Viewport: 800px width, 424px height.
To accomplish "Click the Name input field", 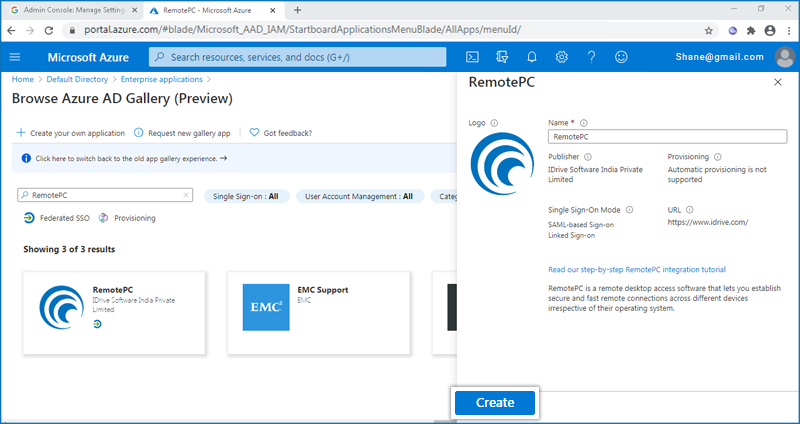I will coord(667,136).
